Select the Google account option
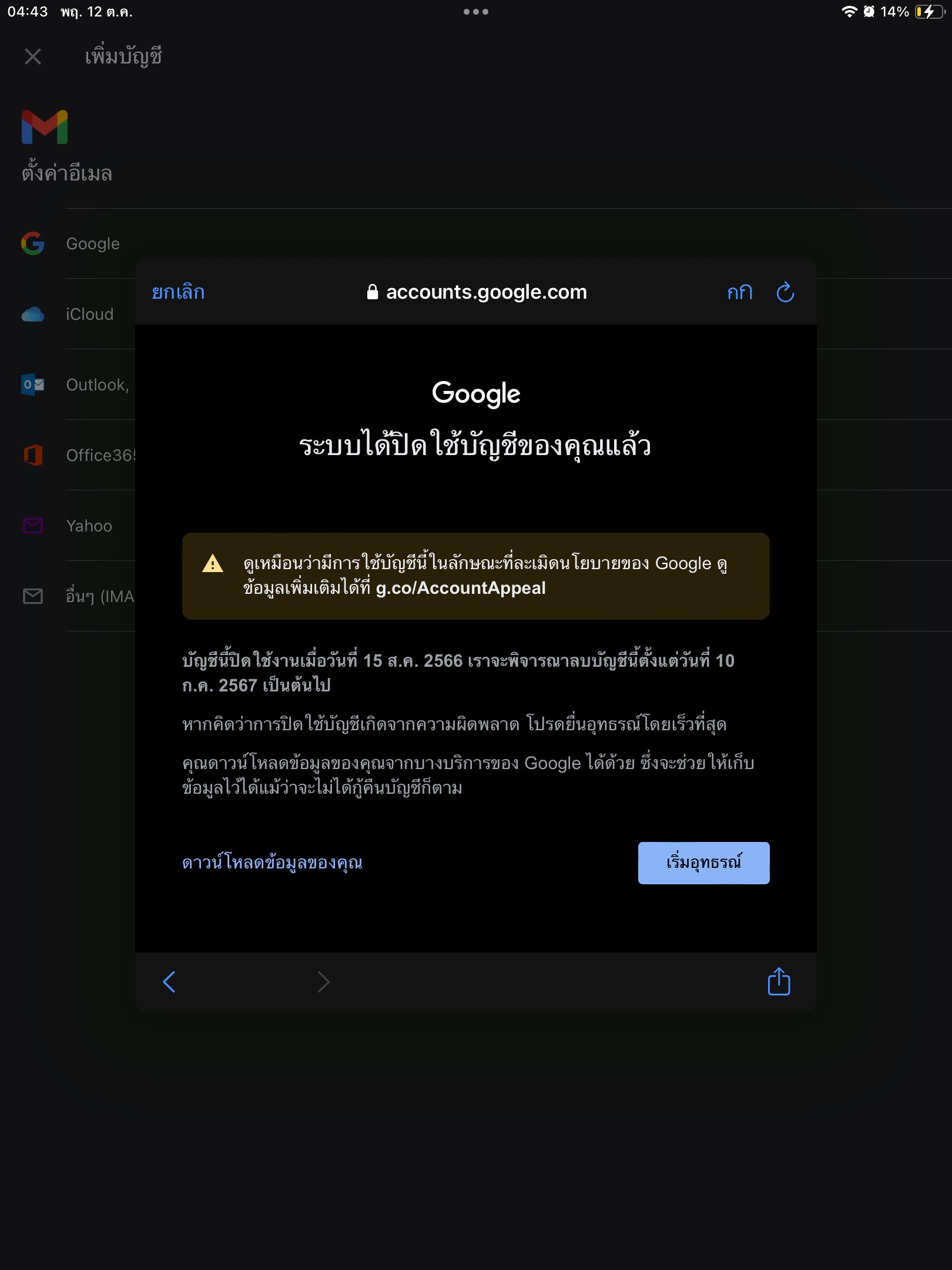952x1270 pixels. click(x=93, y=243)
